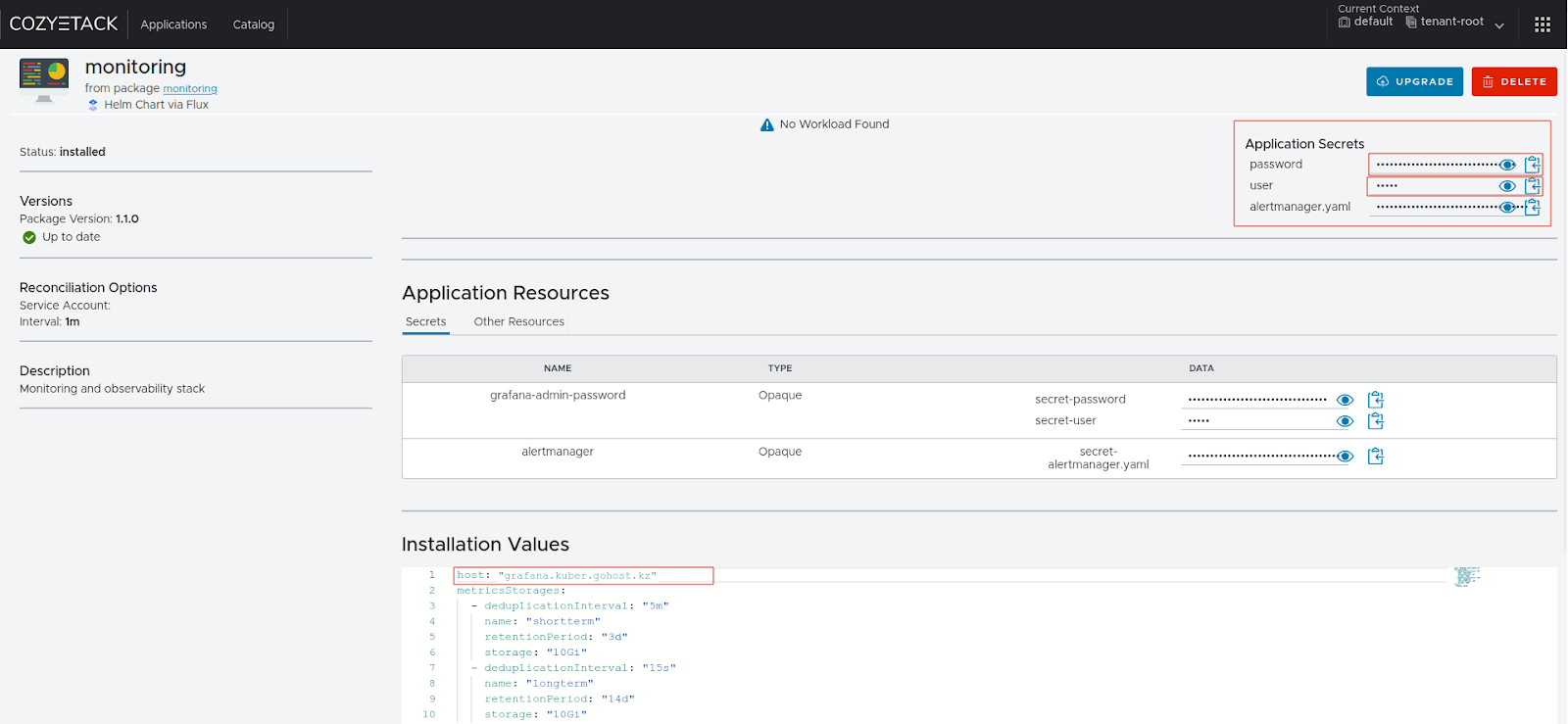Open the Applications menu
The width and height of the screenshot is (1568, 724).
pyautogui.click(x=173, y=24)
